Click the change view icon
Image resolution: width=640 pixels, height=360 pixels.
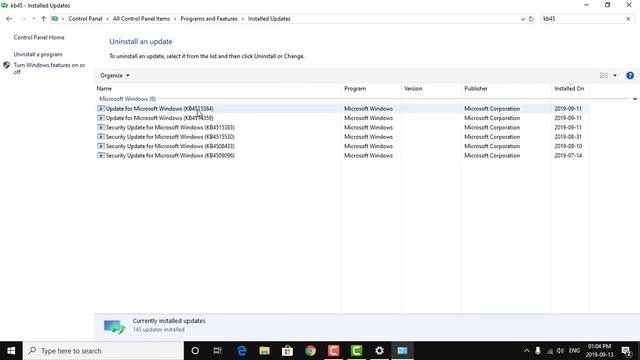tap(604, 76)
